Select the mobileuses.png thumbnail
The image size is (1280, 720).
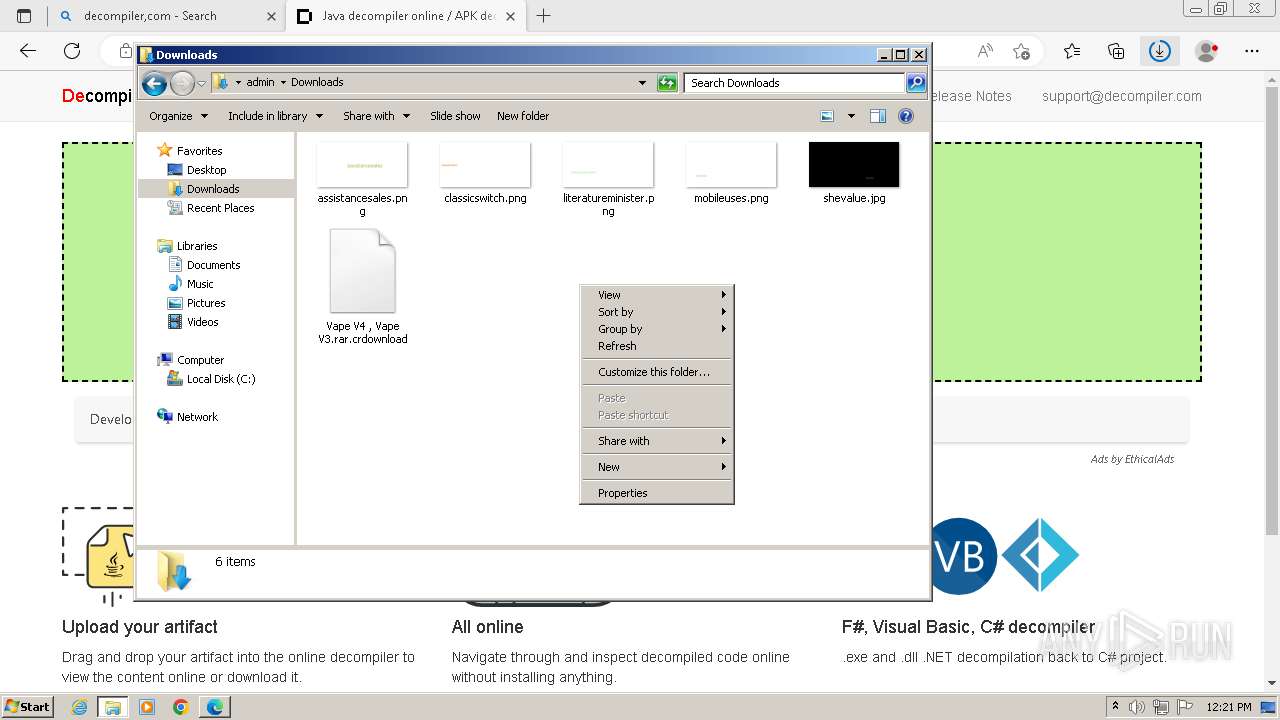[x=731, y=165]
